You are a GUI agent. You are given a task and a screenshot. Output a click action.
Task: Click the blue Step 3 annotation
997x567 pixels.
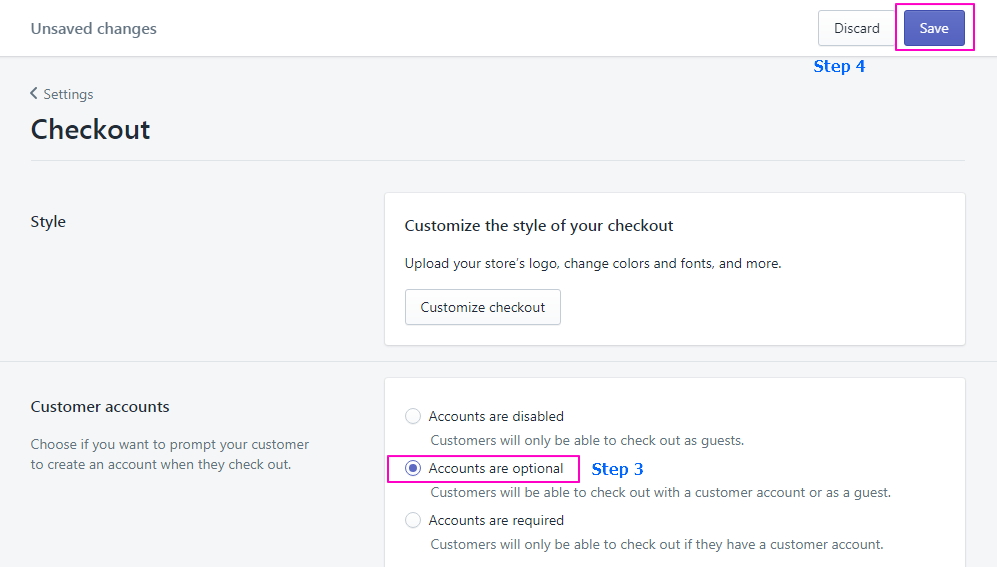617,469
